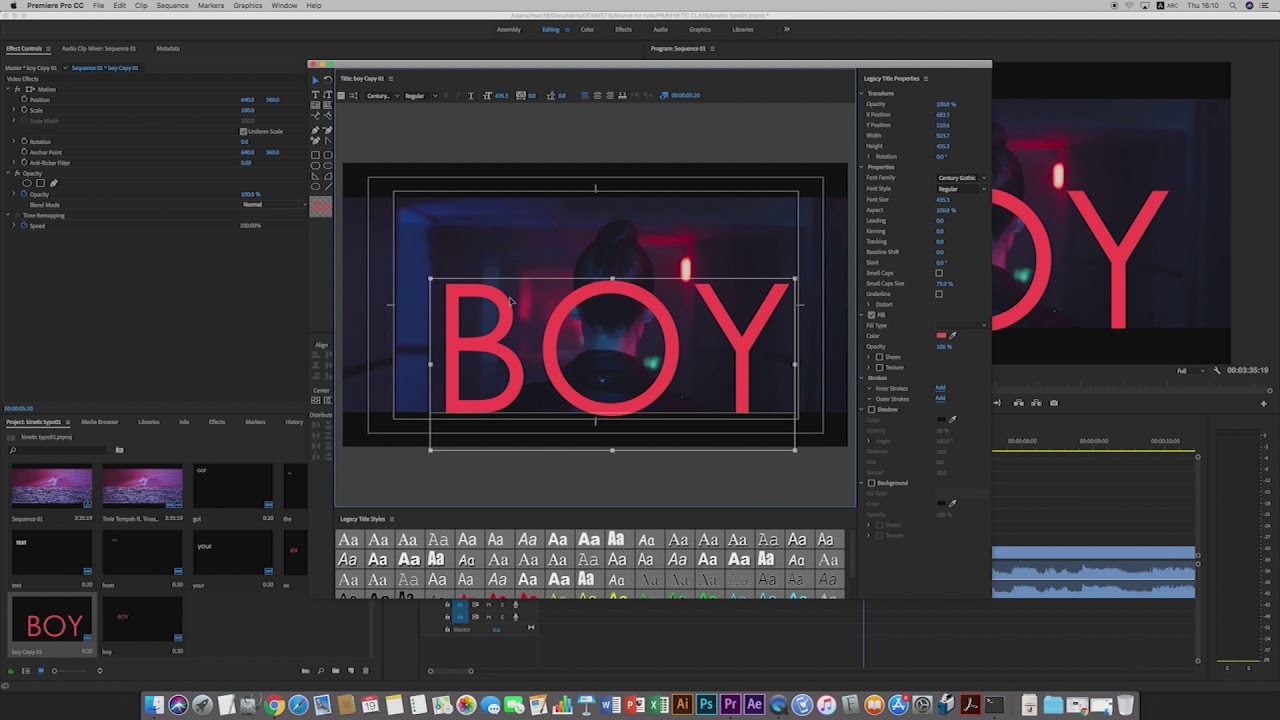Select the horizontal Type tool

click(x=316, y=95)
